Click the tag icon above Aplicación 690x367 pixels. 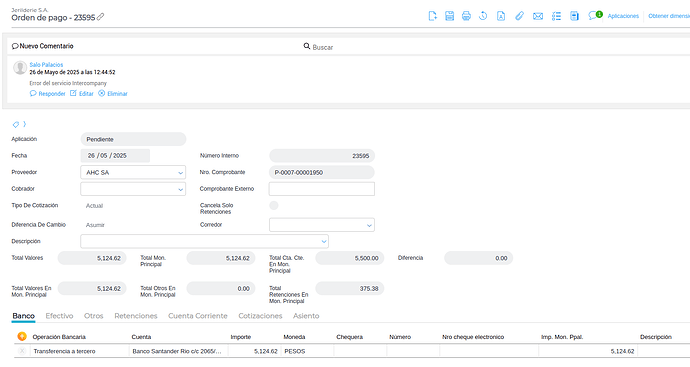point(16,125)
